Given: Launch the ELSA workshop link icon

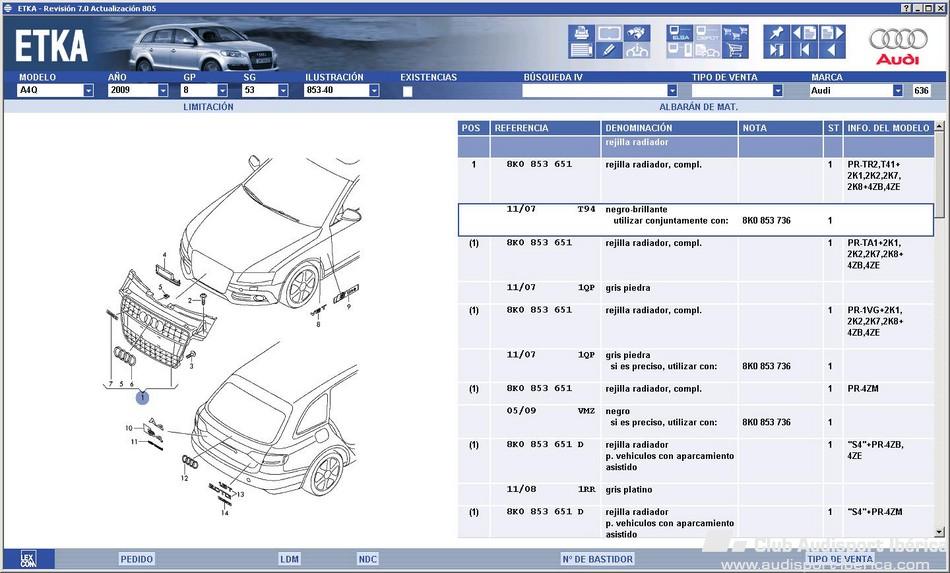Looking at the screenshot, I should (680, 33).
